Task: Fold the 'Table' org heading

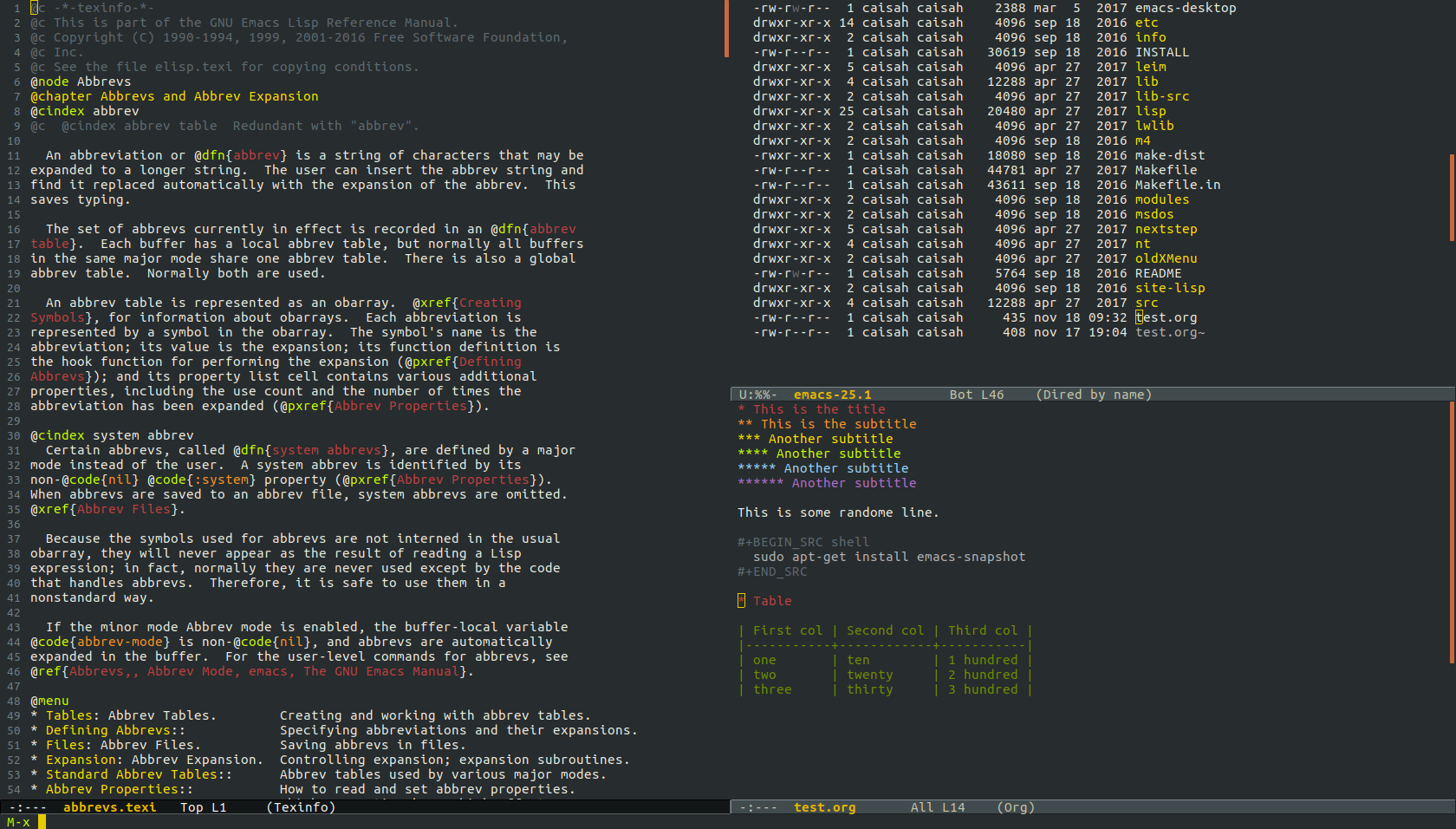Action: click(x=764, y=601)
